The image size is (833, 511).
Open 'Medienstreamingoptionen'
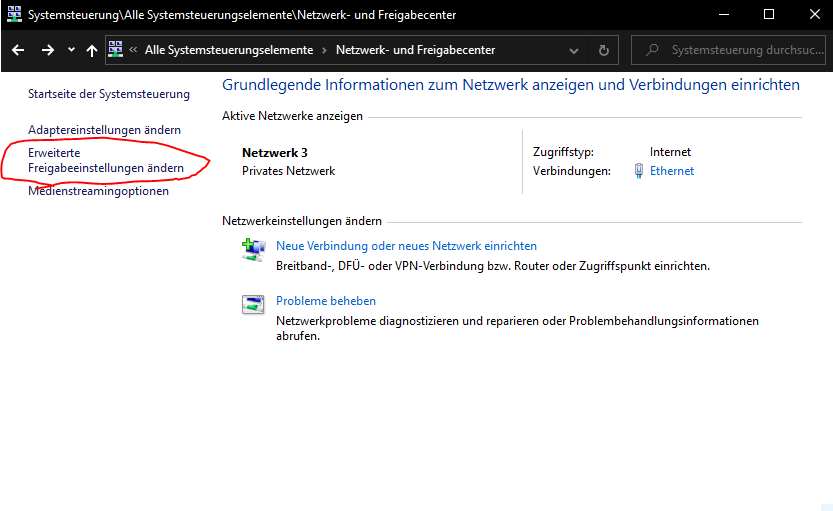pyautogui.click(x=98, y=191)
